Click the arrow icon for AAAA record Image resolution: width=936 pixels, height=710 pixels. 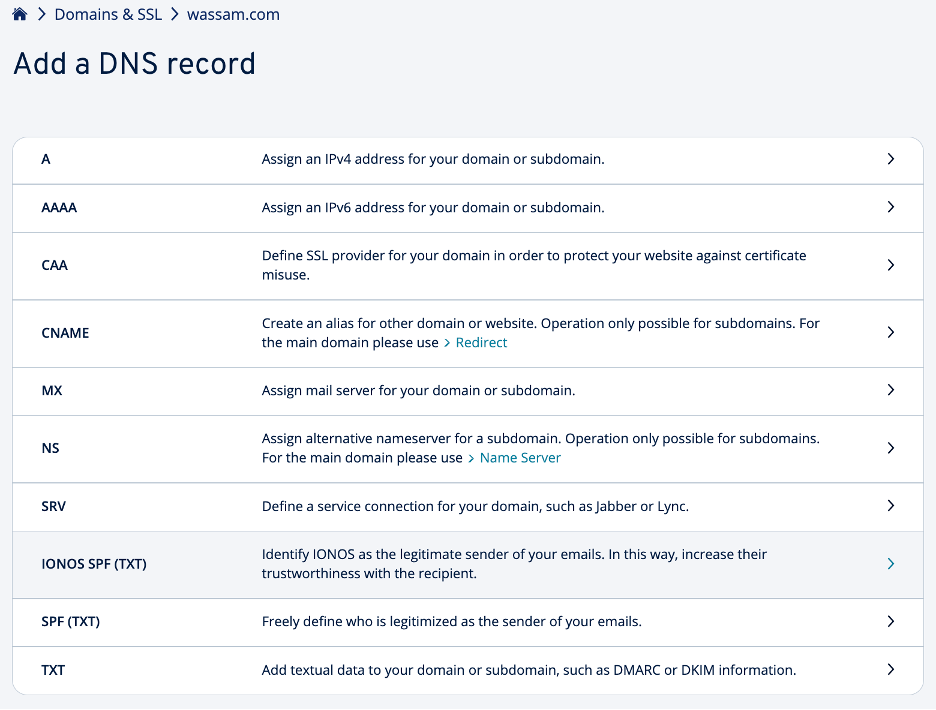890,207
